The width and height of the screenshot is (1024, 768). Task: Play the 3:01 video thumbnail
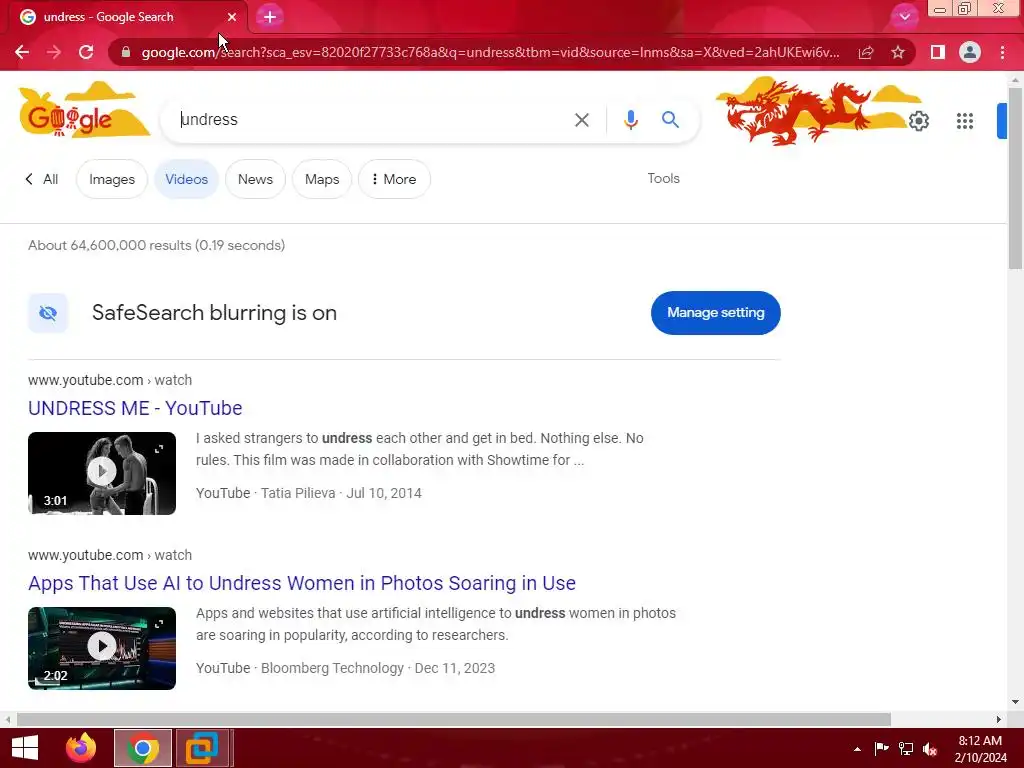[102, 472]
